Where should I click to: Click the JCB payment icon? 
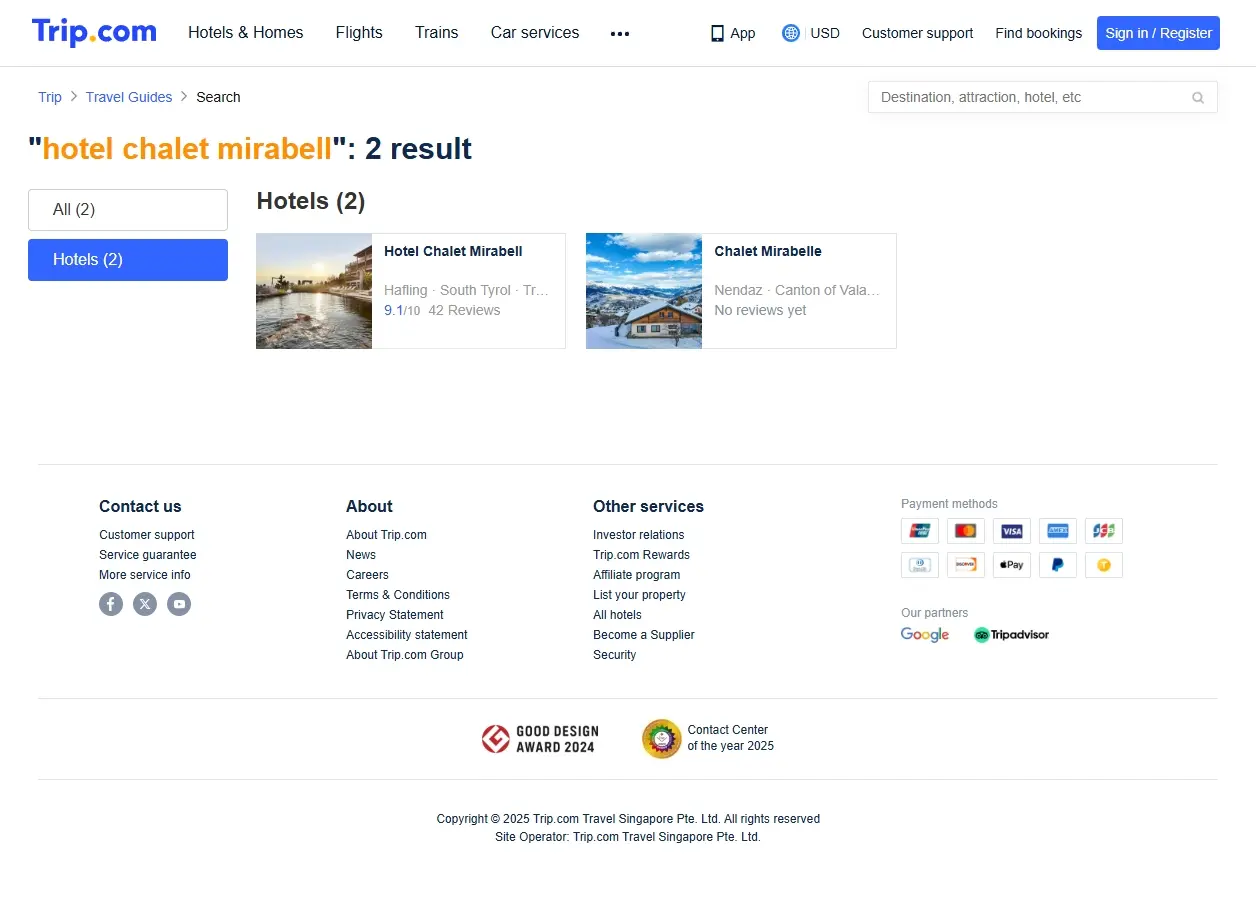[1104, 531]
